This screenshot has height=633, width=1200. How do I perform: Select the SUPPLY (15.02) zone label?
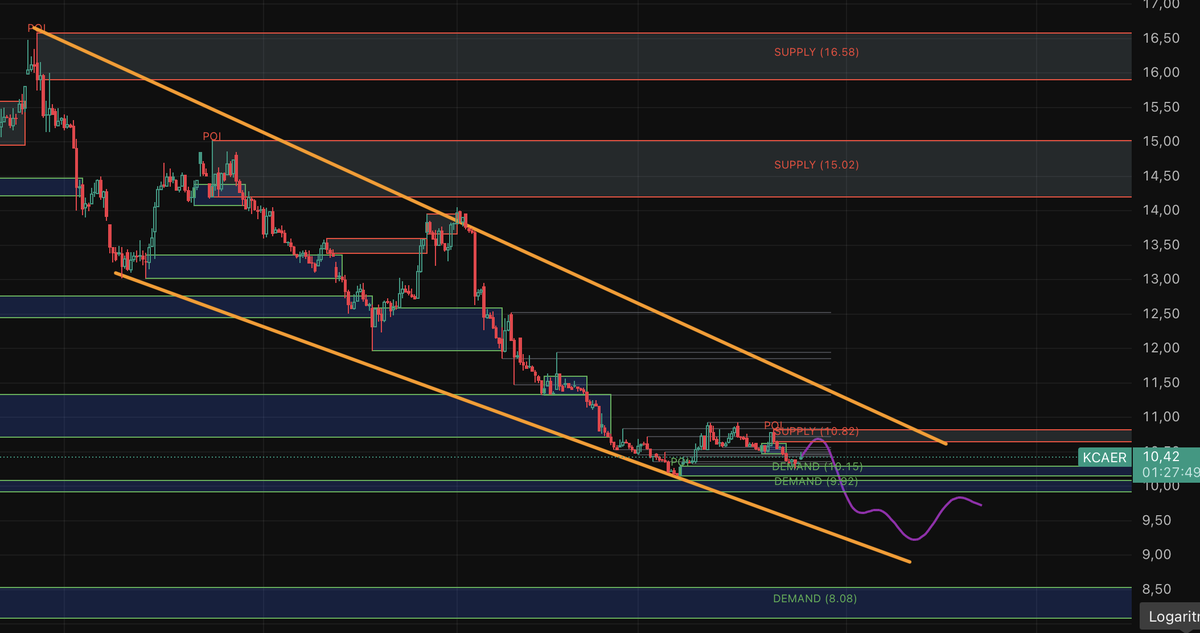[816, 164]
